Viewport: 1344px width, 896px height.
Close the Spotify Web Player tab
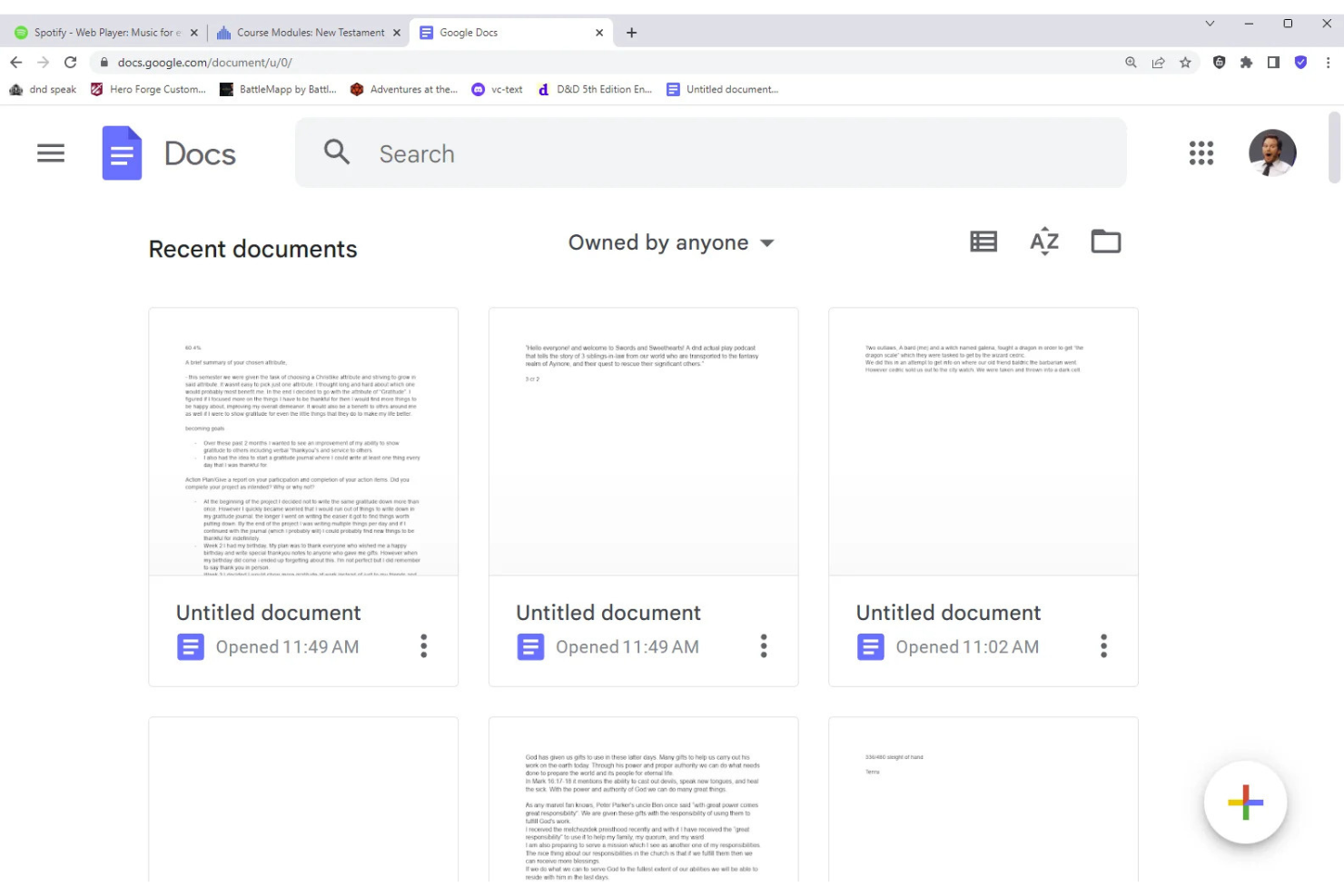(x=193, y=33)
